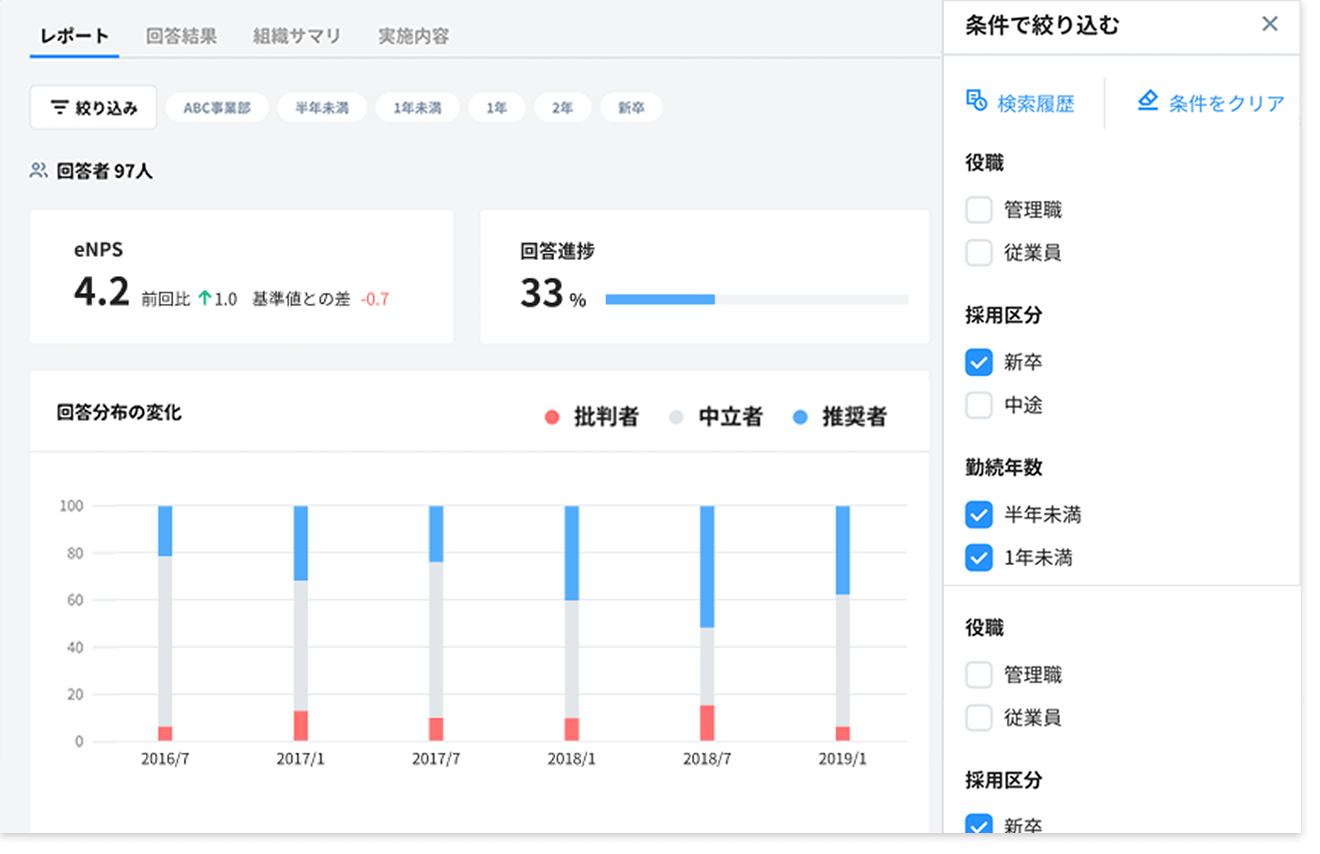
Task: Click the 1年未満 filter chip
Action: [x=417, y=108]
